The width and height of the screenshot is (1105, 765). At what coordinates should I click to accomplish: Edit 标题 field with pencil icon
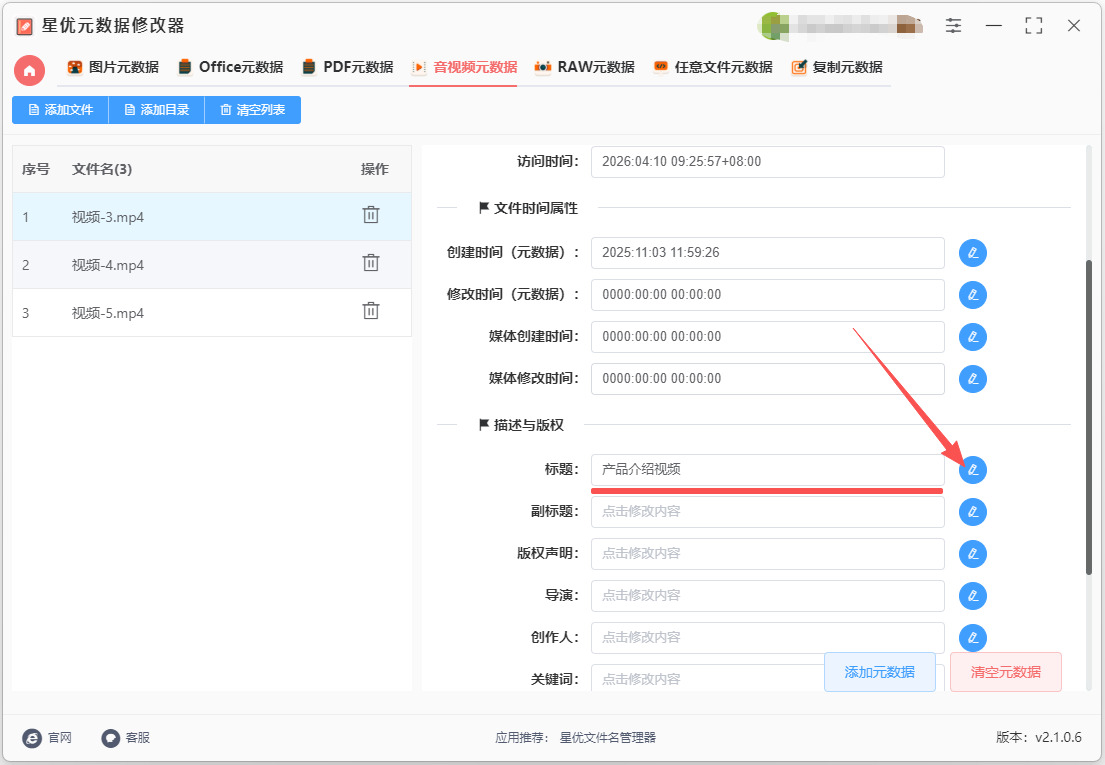[x=973, y=470]
